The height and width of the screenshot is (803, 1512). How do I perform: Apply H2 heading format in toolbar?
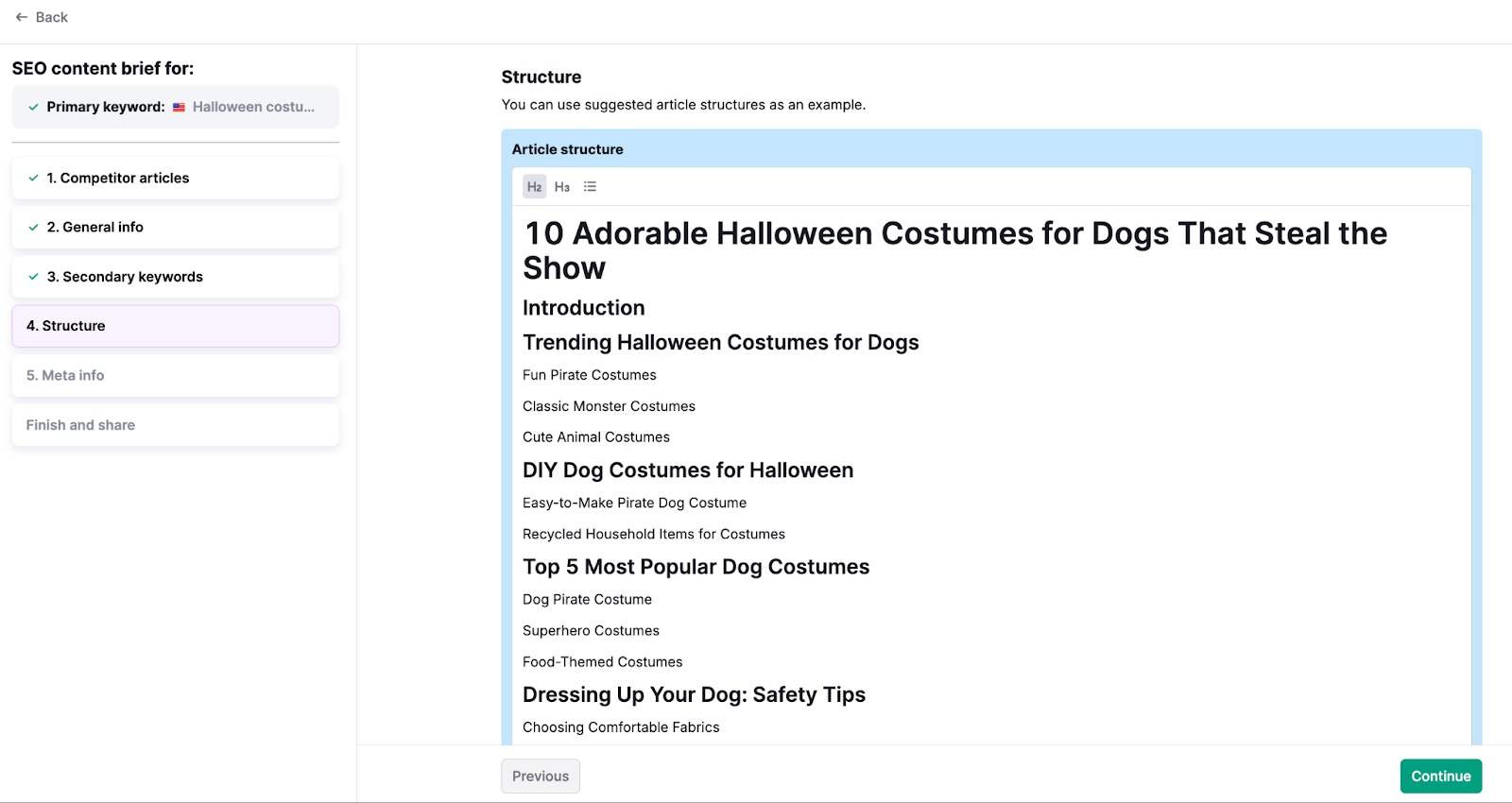[535, 187]
